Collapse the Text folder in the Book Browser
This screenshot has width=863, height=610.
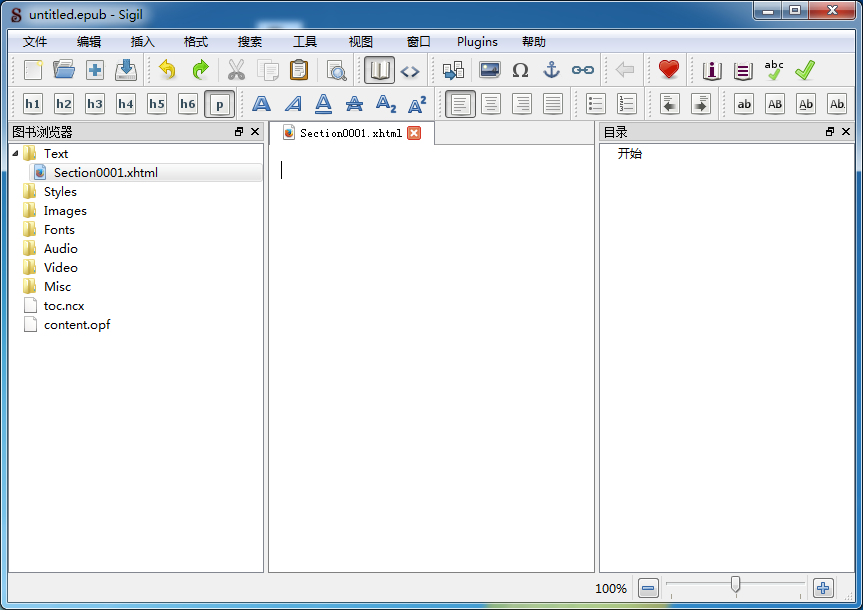(x=16, y=153)
